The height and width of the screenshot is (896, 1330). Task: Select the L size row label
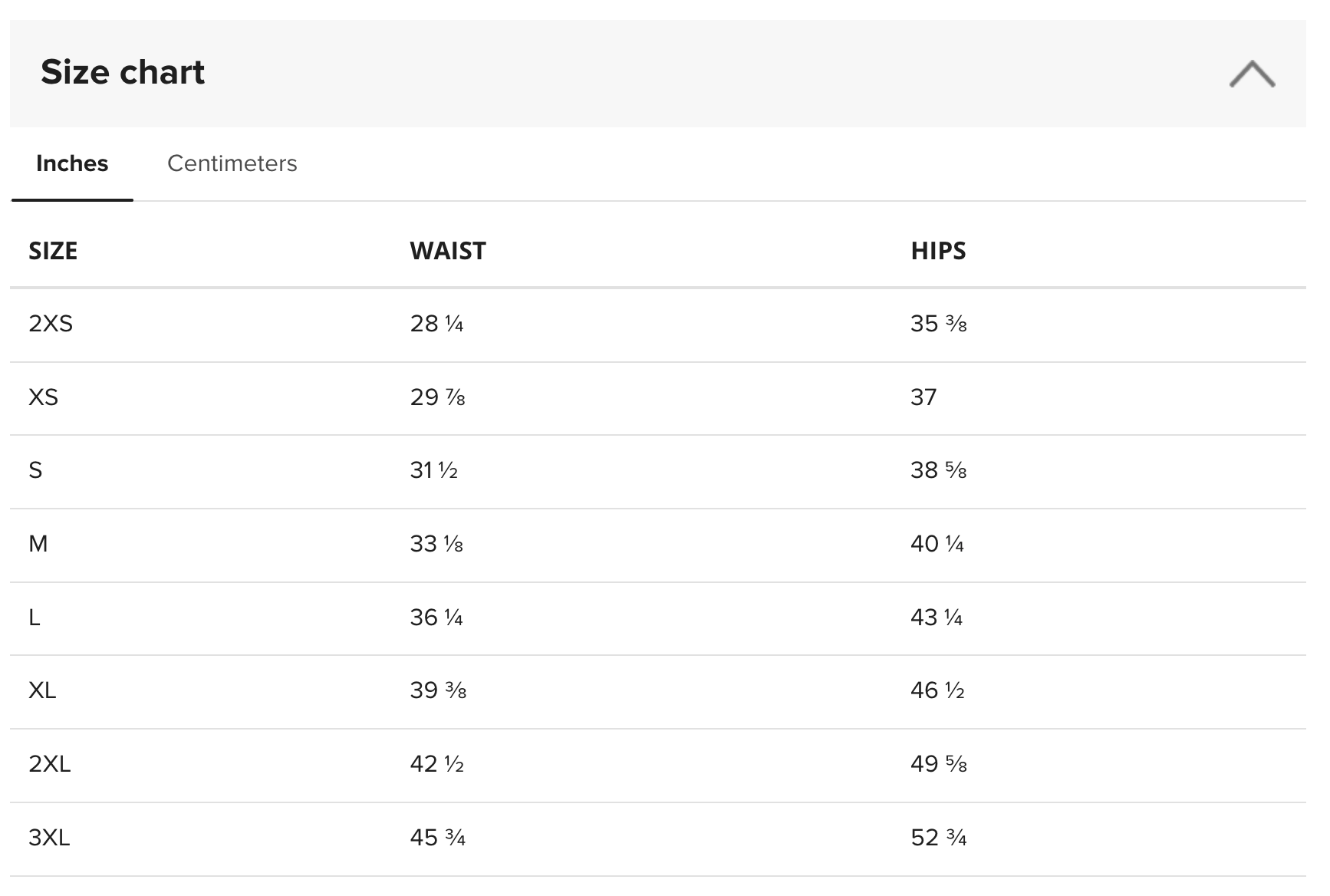pyautogui.click(x=35, y=618)
